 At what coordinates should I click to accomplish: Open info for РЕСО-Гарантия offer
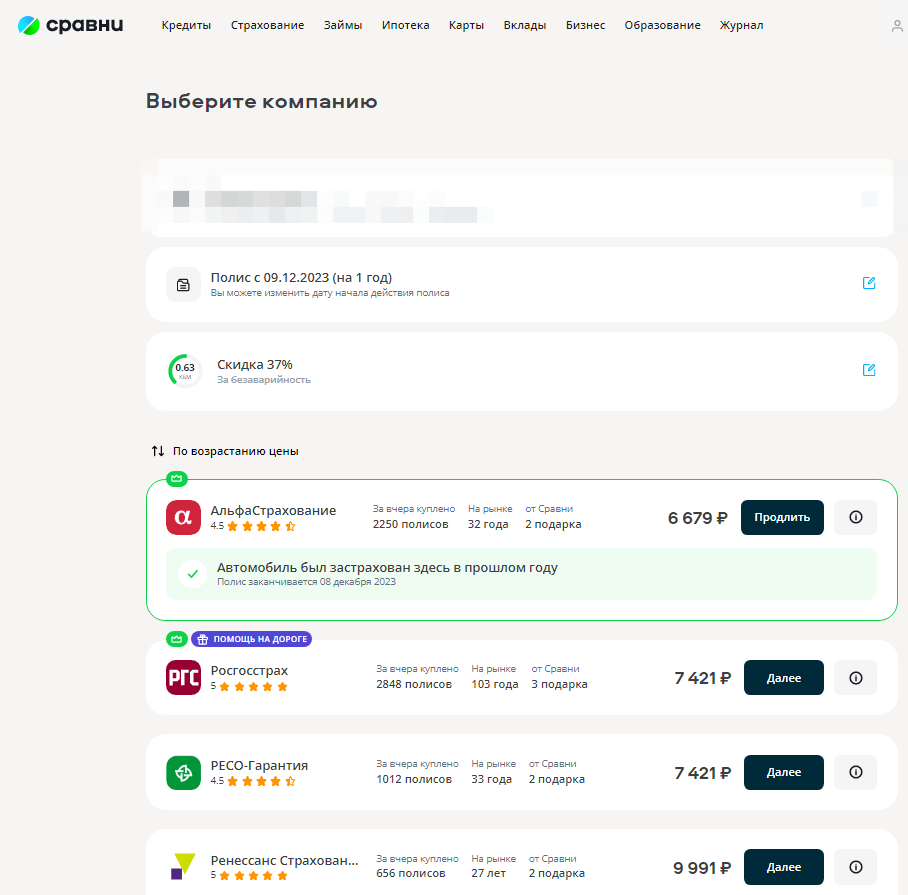click(x=855, y=772)
